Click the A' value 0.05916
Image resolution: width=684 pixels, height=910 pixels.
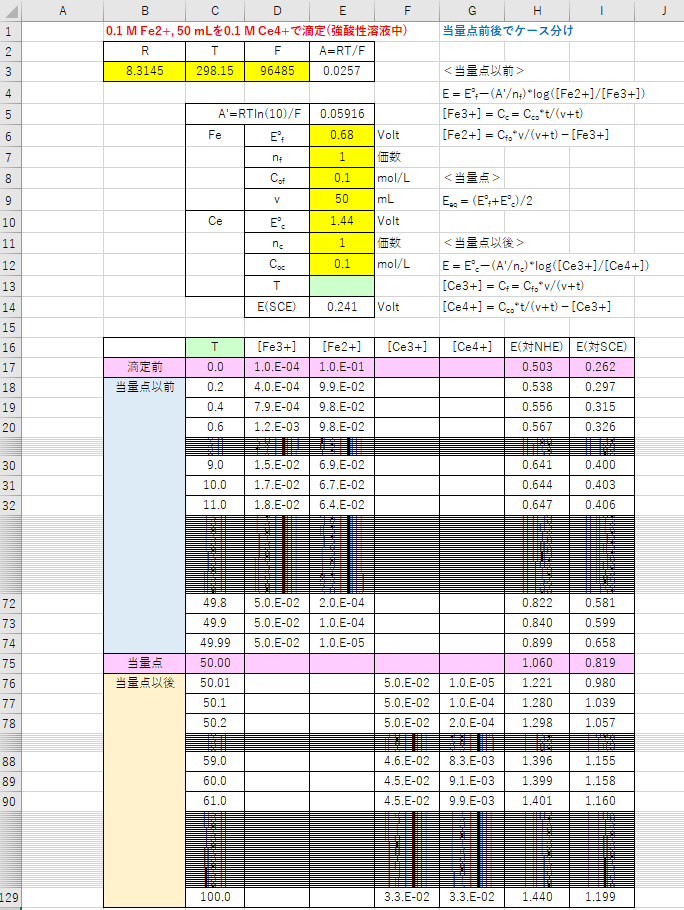(x=342, y=114)
